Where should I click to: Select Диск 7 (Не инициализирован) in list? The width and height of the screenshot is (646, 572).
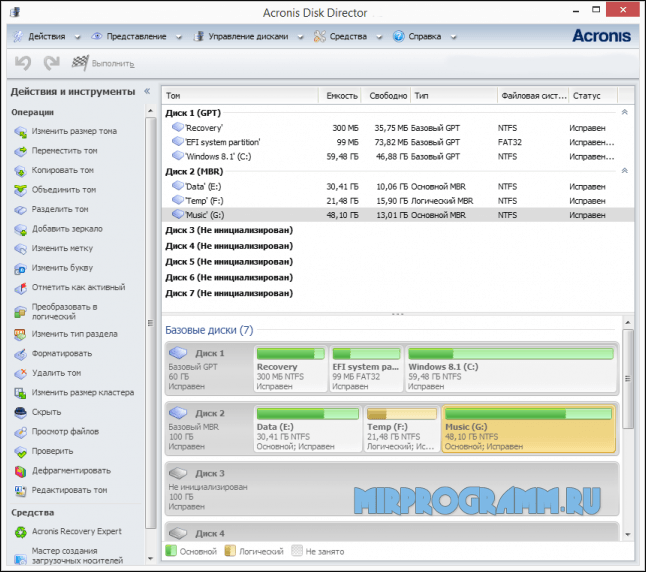coord(229,293)
